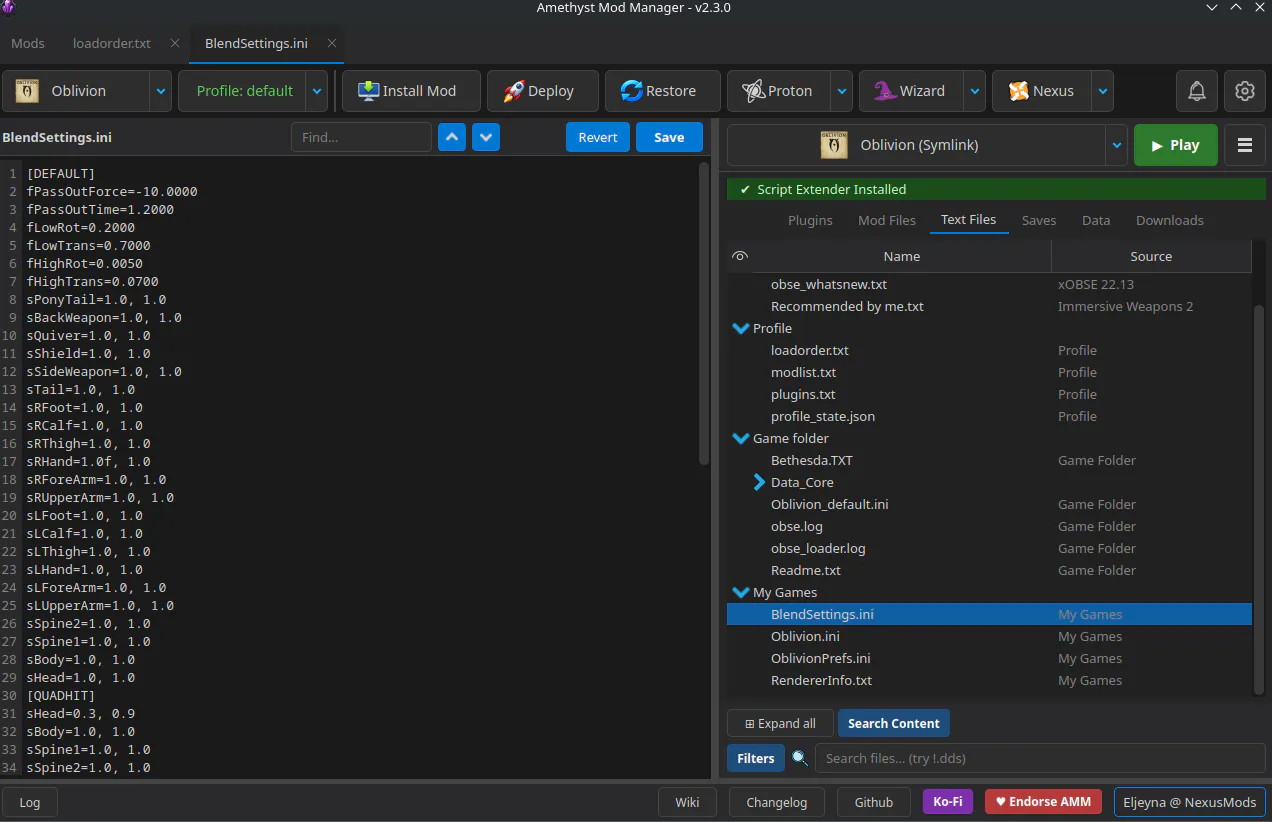Open the Proton dropdown arrow
Screen dimensions: 1272x822
(x=841, y=91)
